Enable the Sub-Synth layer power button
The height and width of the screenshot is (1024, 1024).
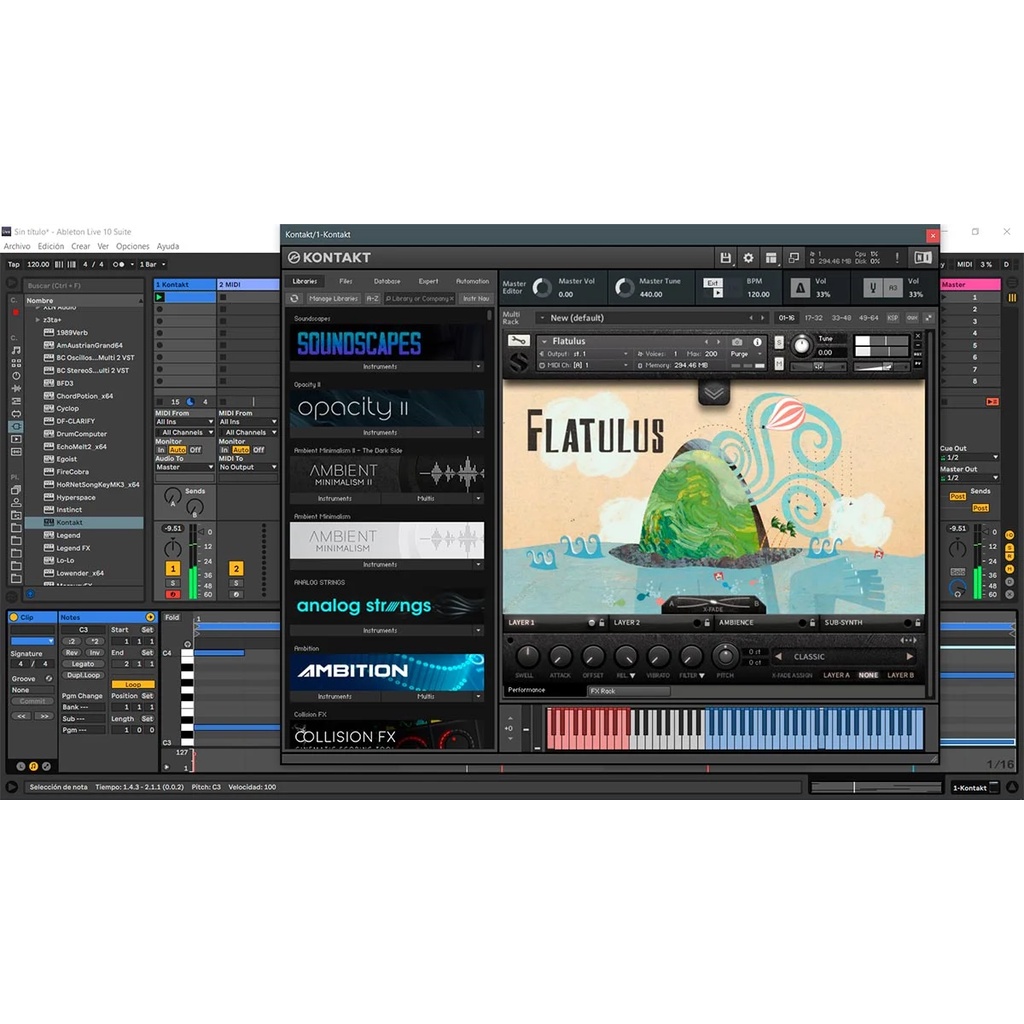click(908, 623)
